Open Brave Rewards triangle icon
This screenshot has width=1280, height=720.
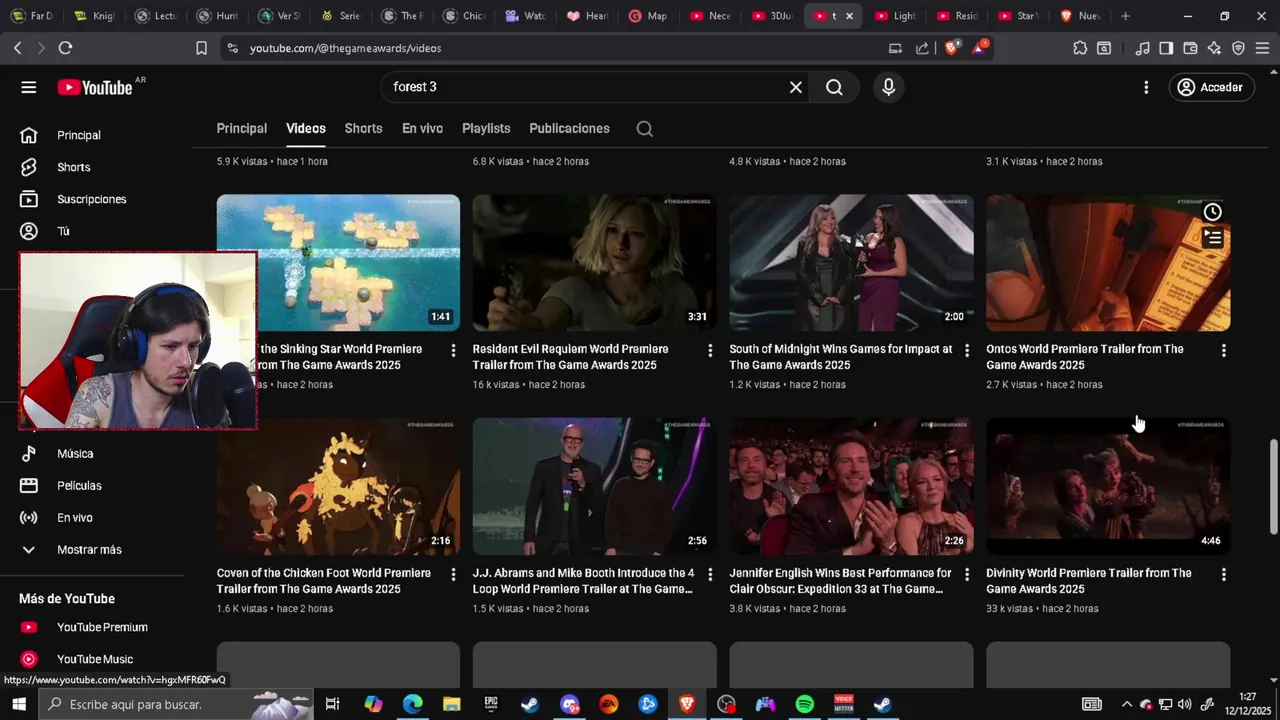(979, 47)
